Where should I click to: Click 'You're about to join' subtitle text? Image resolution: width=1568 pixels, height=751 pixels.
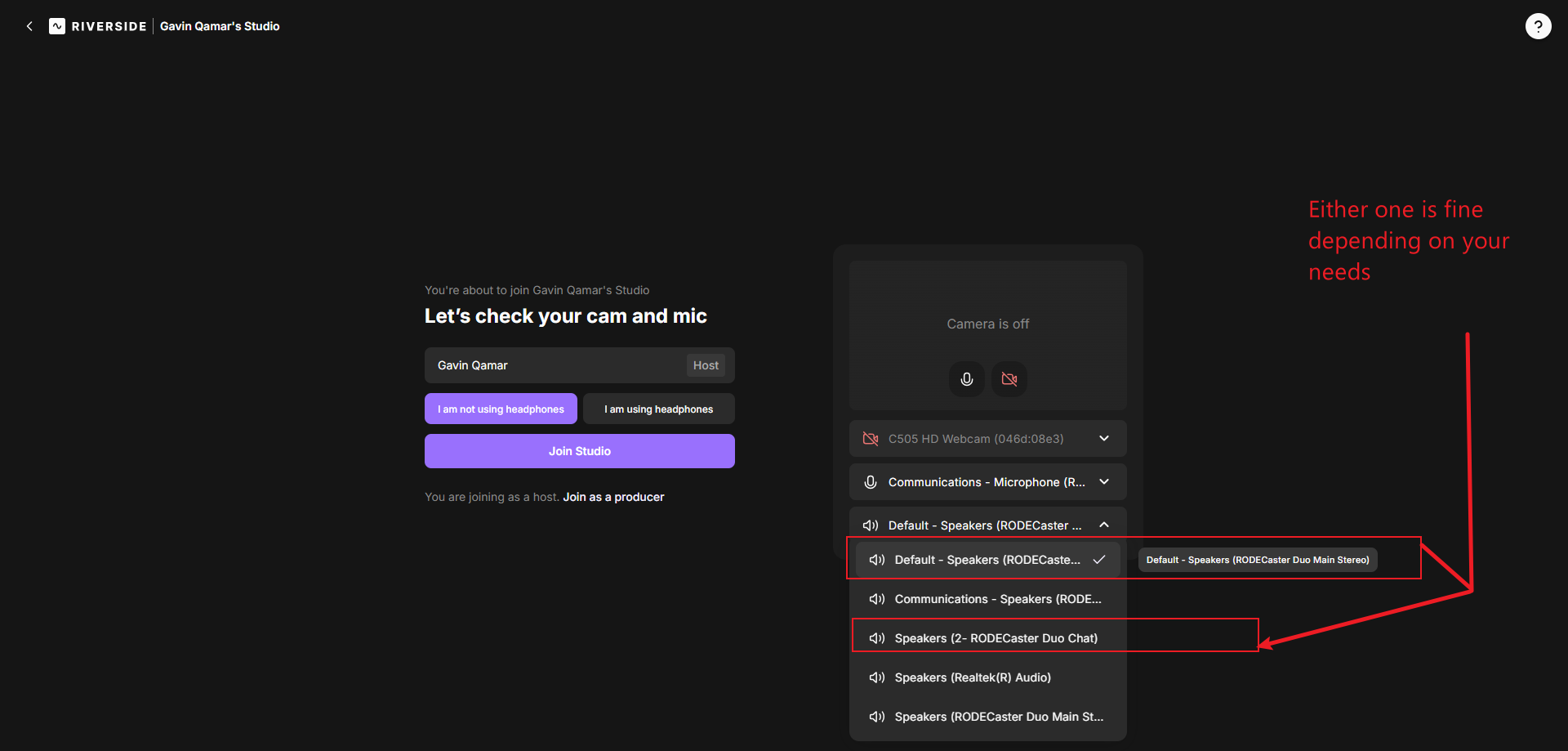pyautogui.click(x=537, y=290)
